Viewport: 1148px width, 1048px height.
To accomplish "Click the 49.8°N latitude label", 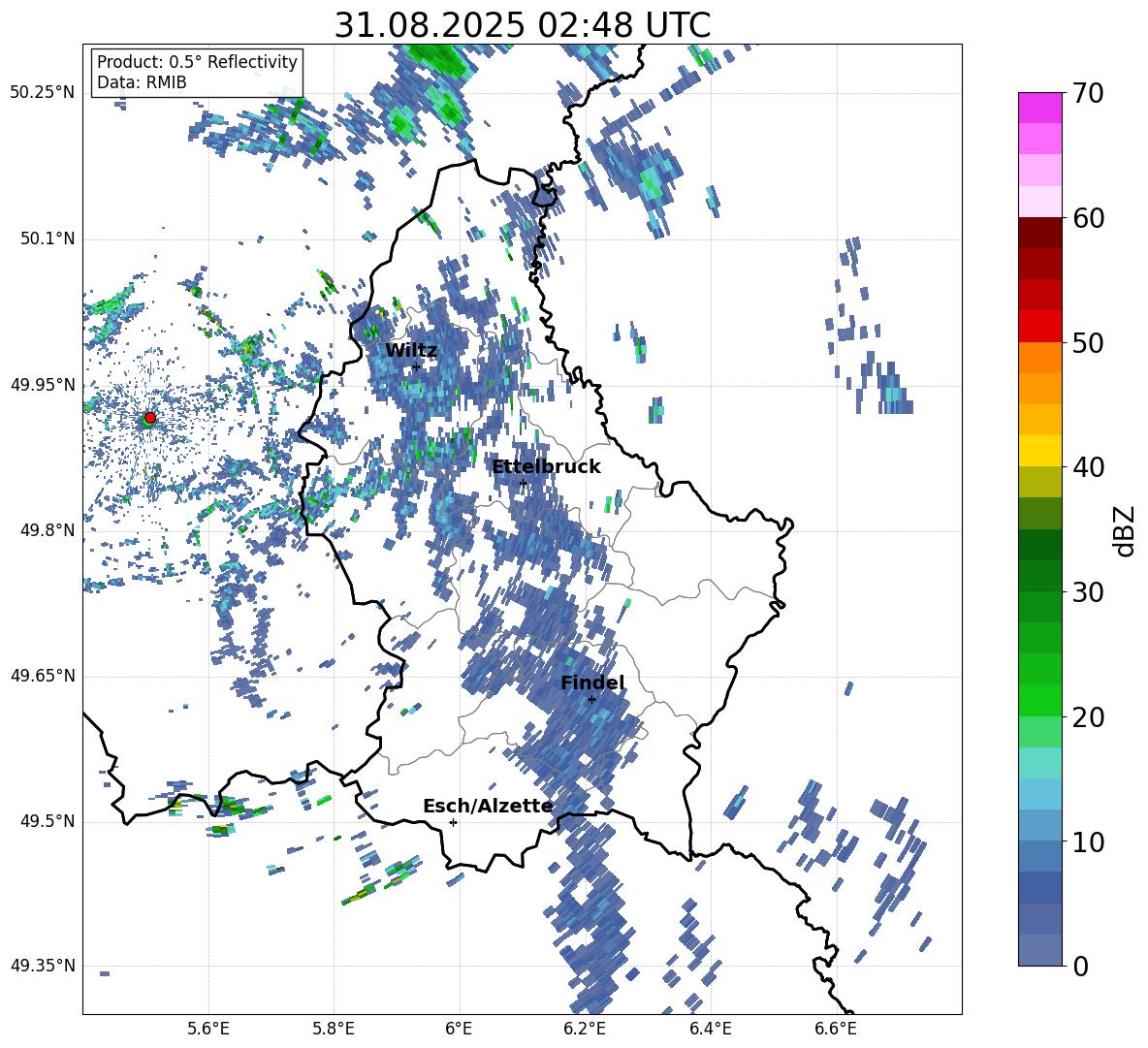I will [x=47, y=530].
